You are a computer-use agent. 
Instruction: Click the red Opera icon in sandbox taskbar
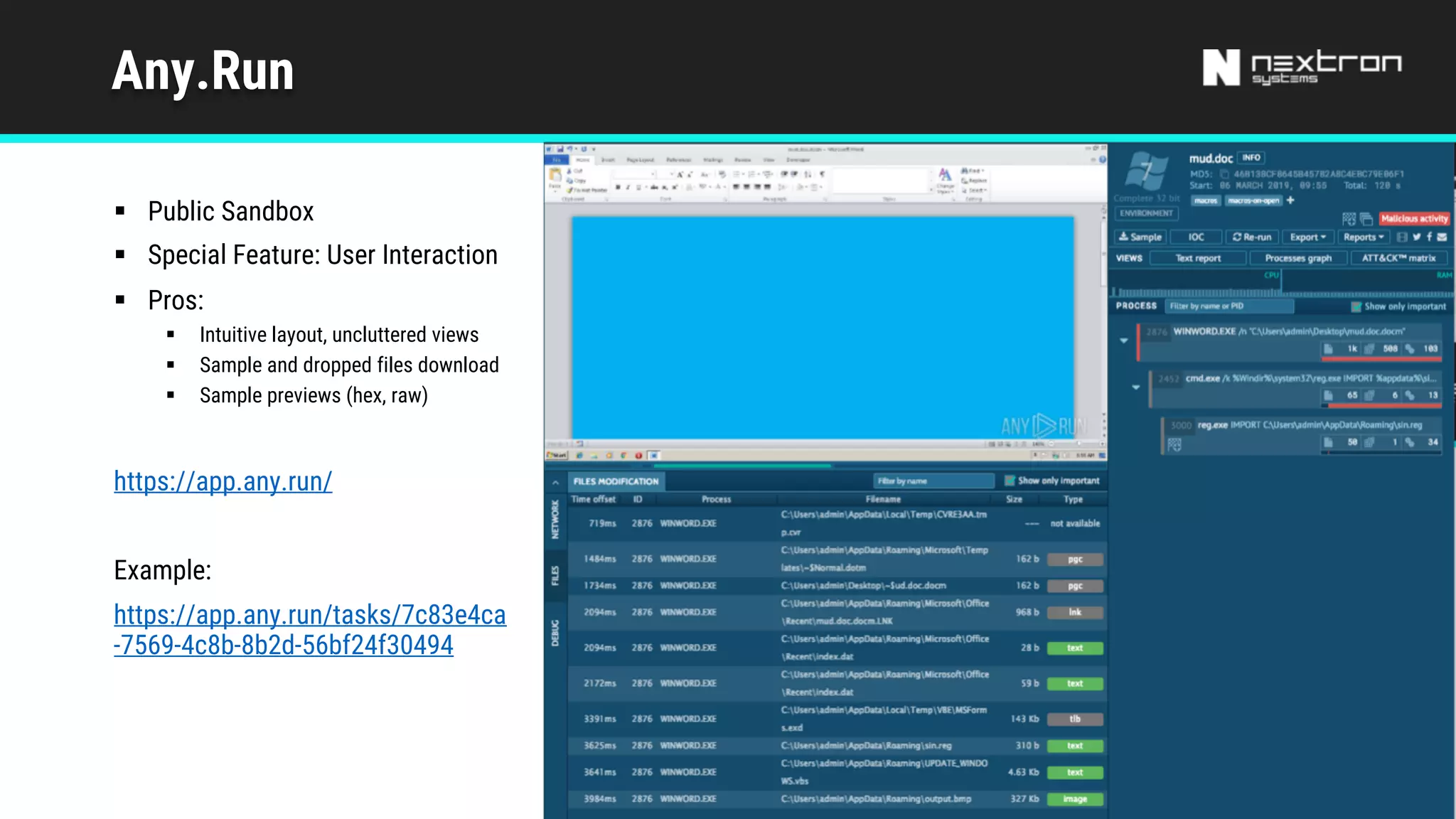638,455
